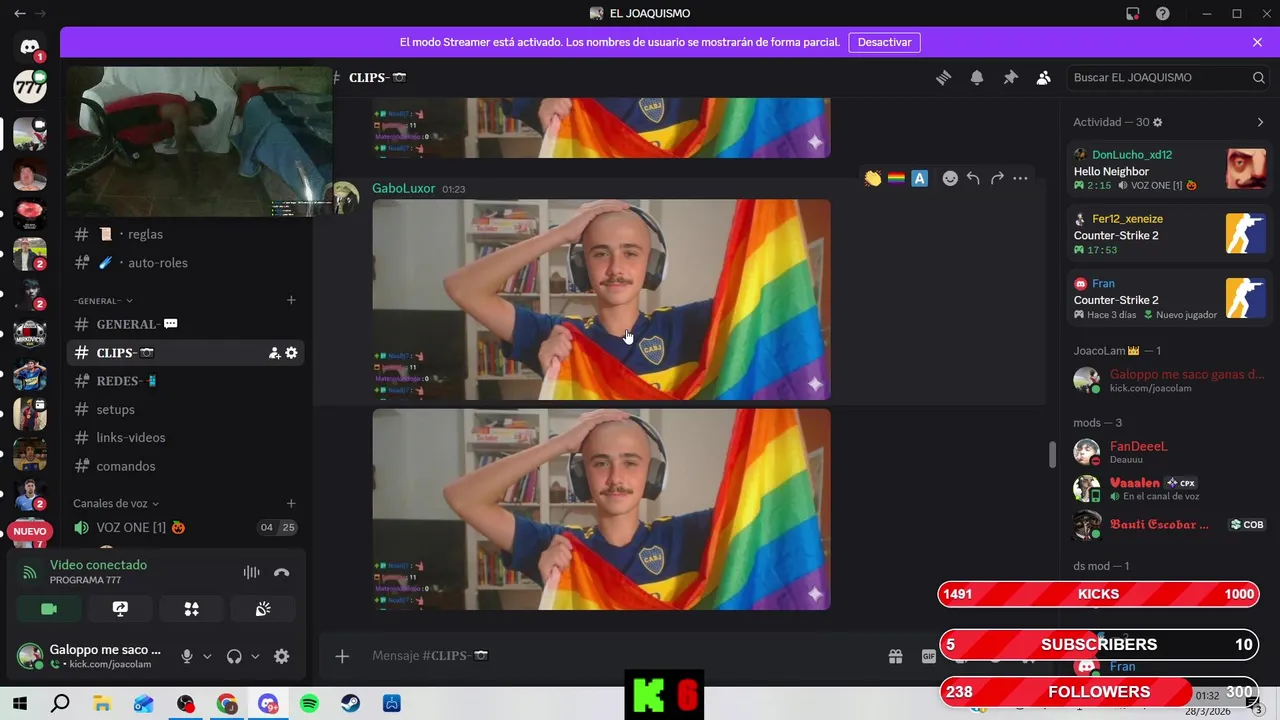Open more options ellipsis on message
1280x720 pixels.
tap(1020, 179)
